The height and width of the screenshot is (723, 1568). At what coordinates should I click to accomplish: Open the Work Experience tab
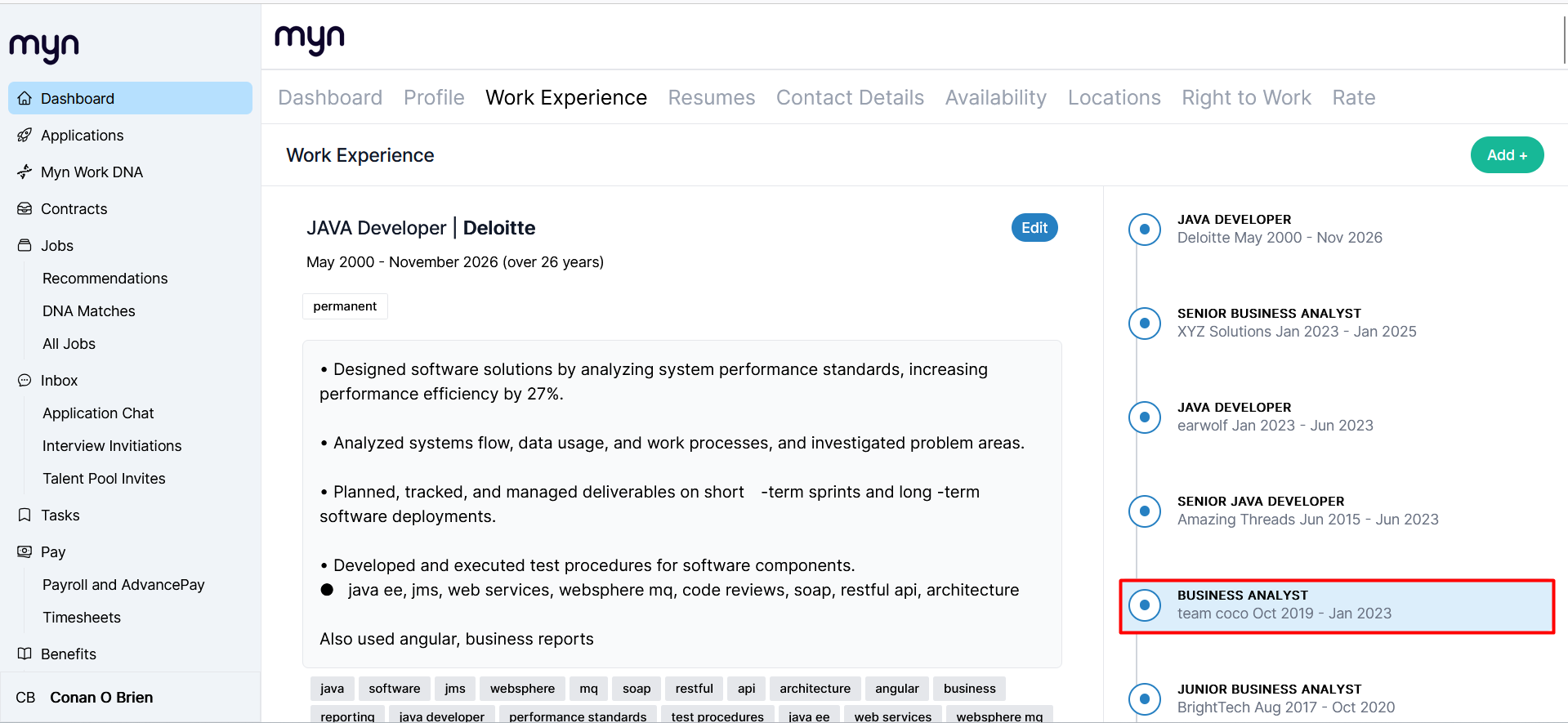click(x=566, y=98)
